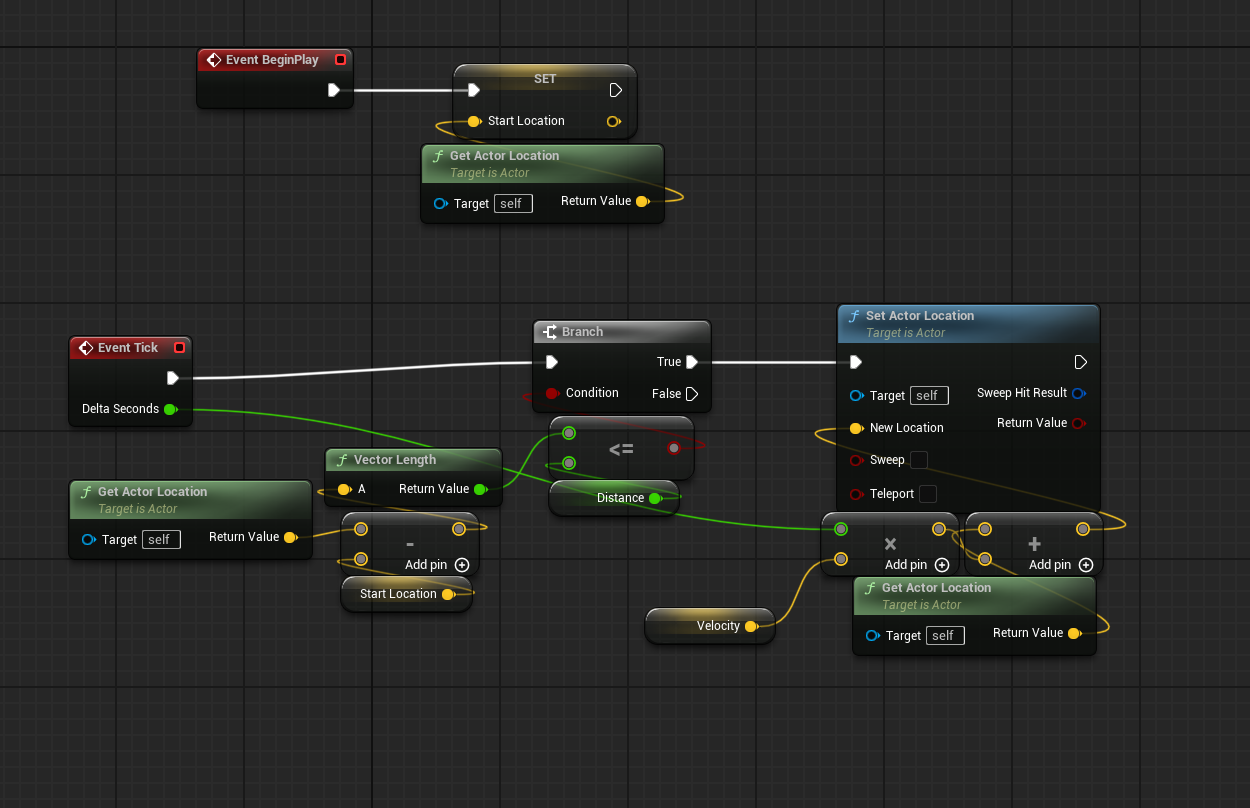Click the subtract node output pin
The image size is (1250, 808).
click(459, 529)
